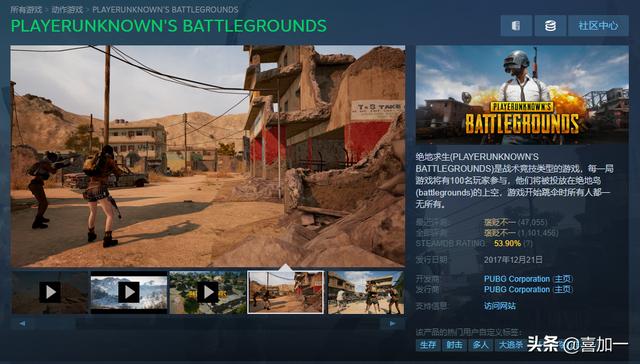Go to 所有游戏 breadcrumb
The height and width of the screenshot is (364, 640).
27,9
